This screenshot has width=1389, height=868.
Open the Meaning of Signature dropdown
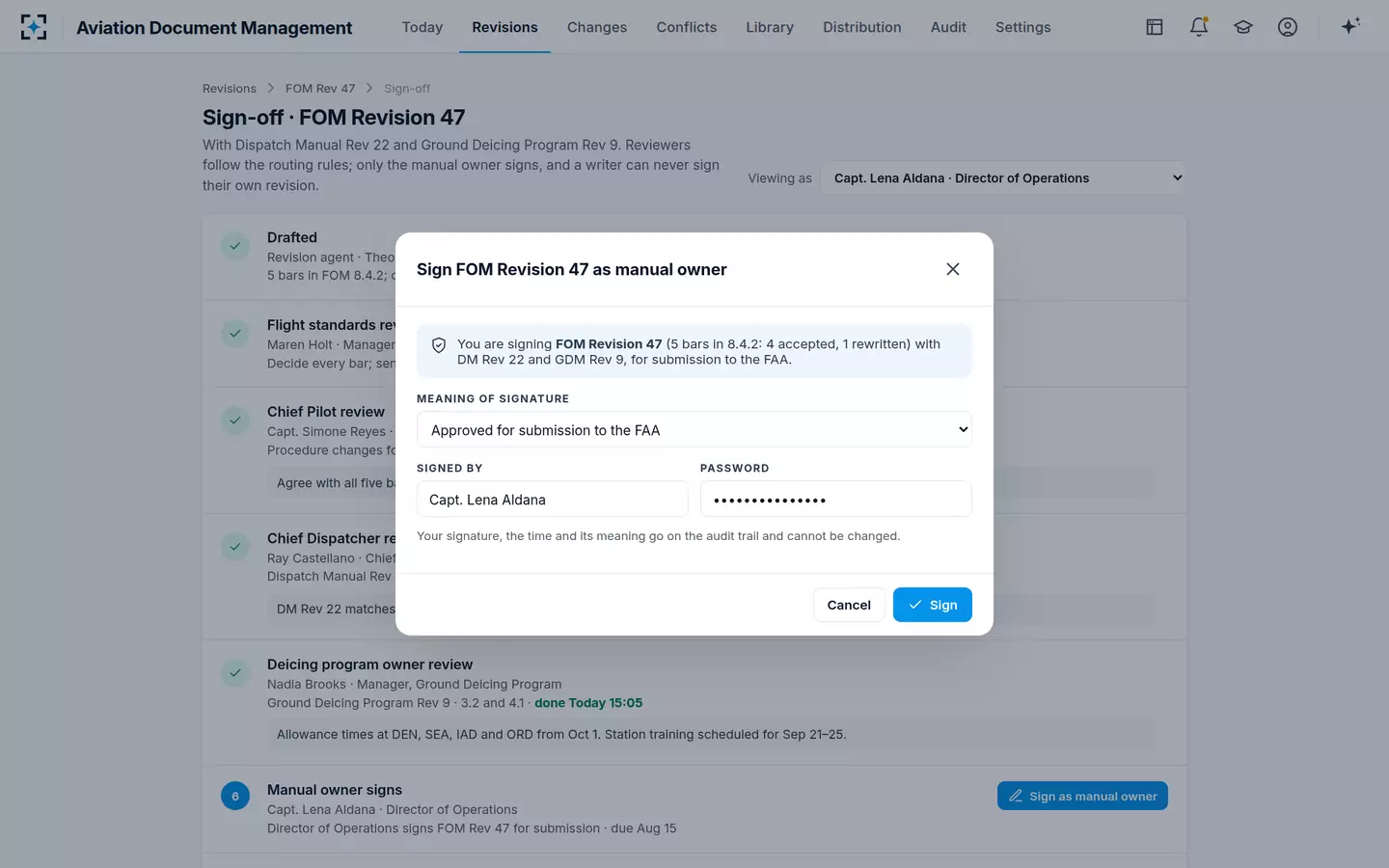(694, 430)
